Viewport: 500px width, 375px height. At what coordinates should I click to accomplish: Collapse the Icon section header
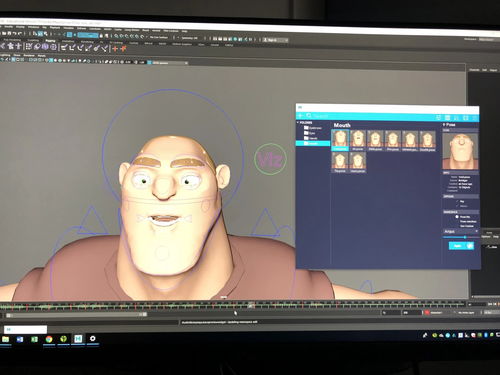tap(461, 130)
